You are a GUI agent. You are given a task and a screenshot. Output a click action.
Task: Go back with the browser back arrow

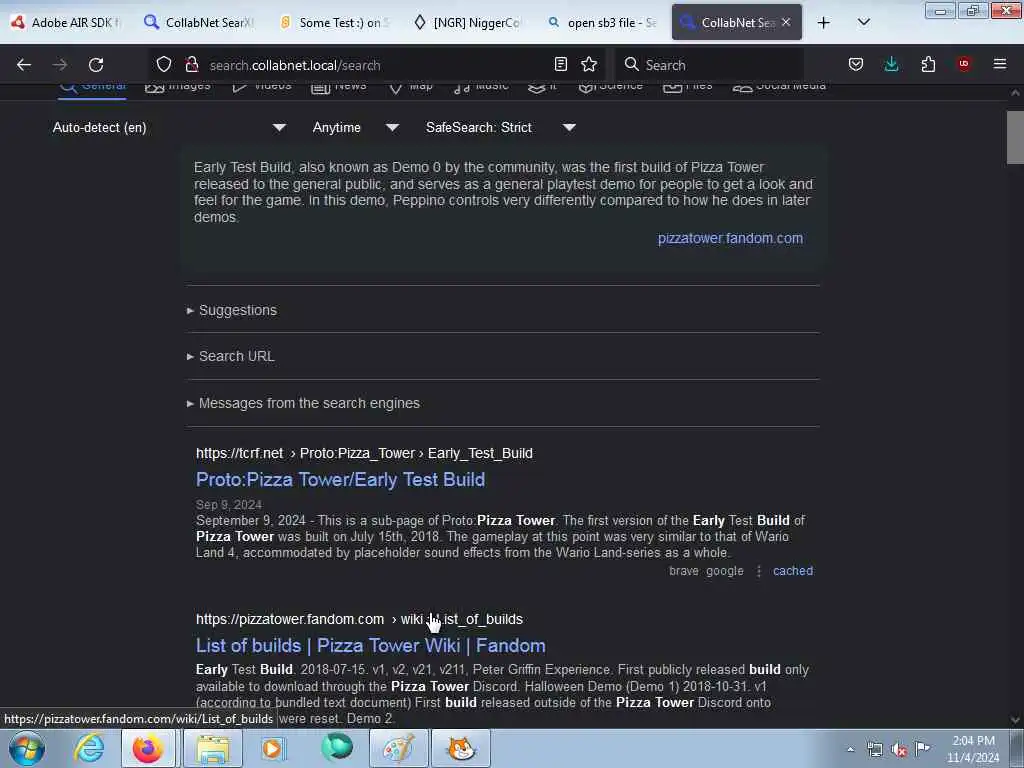pyautogui.click(x=24, y=65)
